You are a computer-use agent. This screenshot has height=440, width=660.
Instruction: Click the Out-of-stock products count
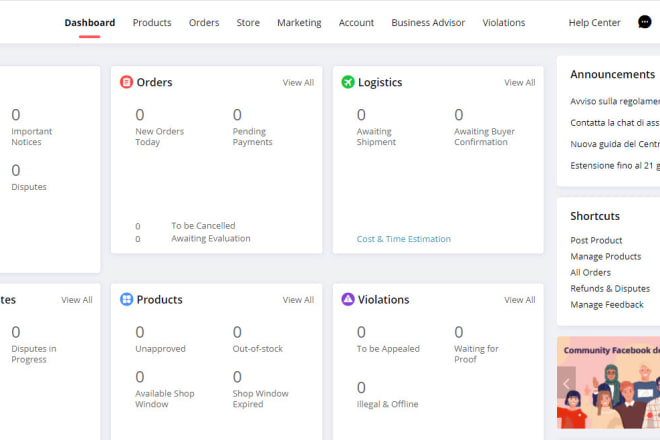237,332
